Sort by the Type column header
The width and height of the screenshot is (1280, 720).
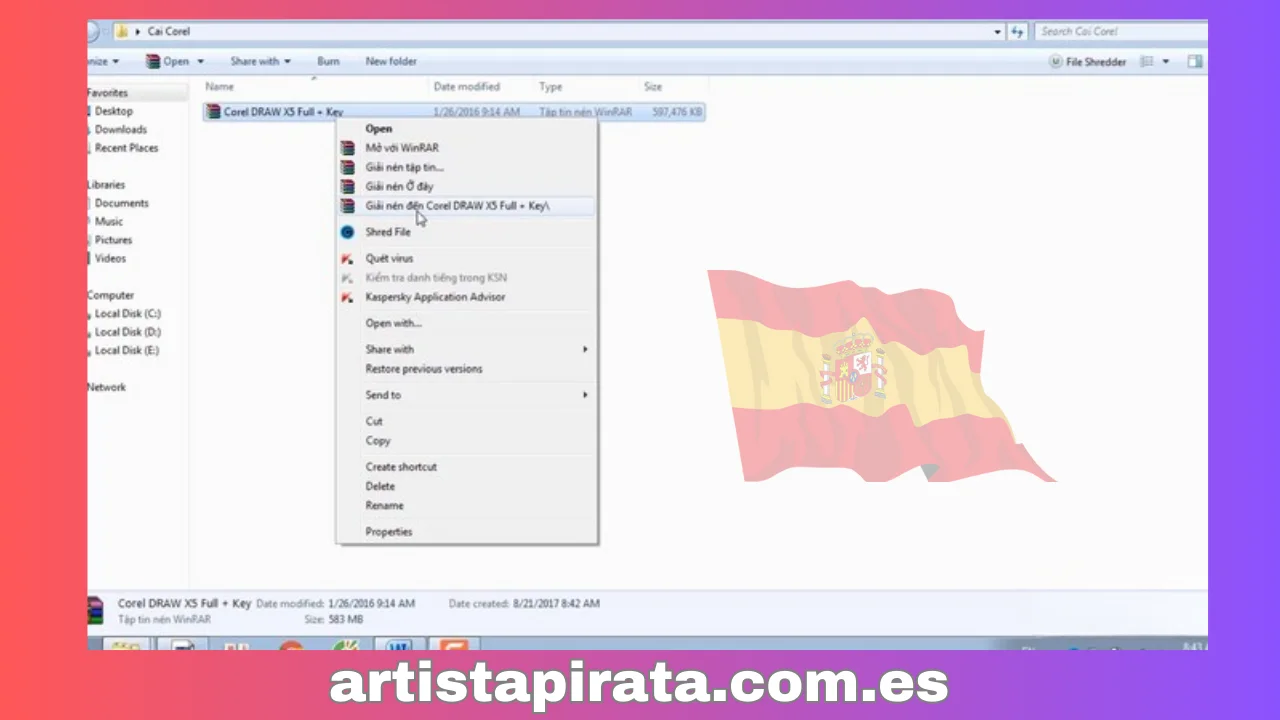click(550, 87)
